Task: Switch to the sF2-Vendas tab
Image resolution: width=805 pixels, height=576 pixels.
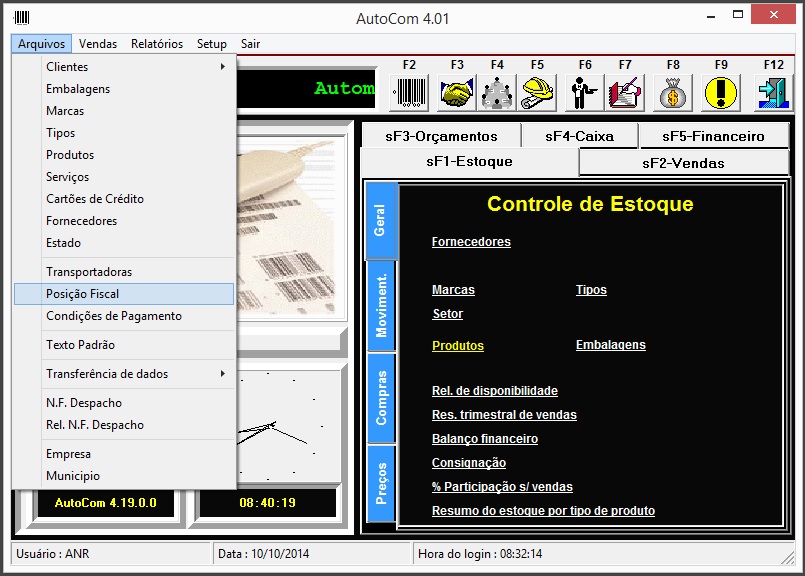Action: [684, 163]
